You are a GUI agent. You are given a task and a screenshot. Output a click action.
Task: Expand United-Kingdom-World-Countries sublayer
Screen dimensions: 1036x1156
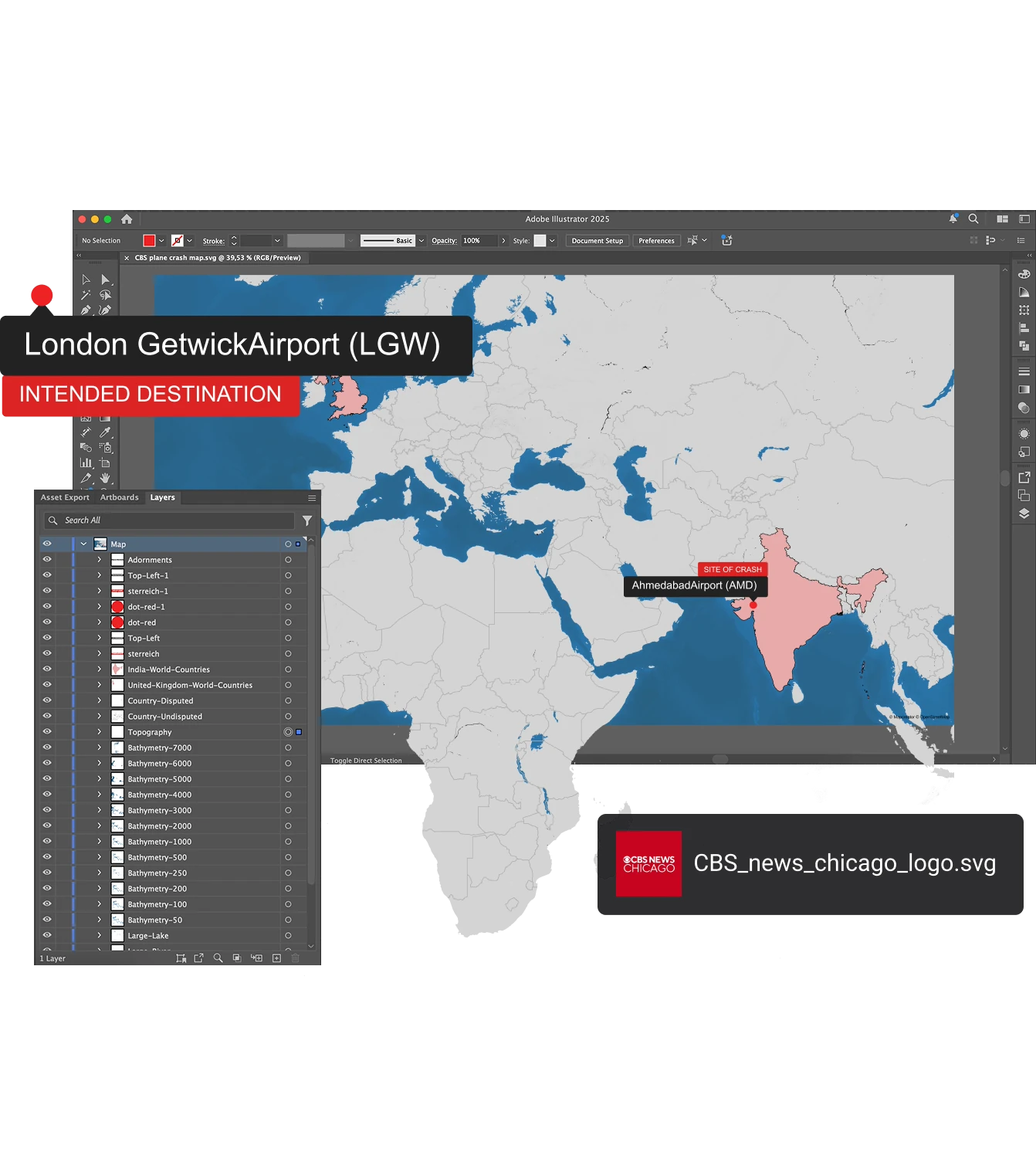coord(99,685)
